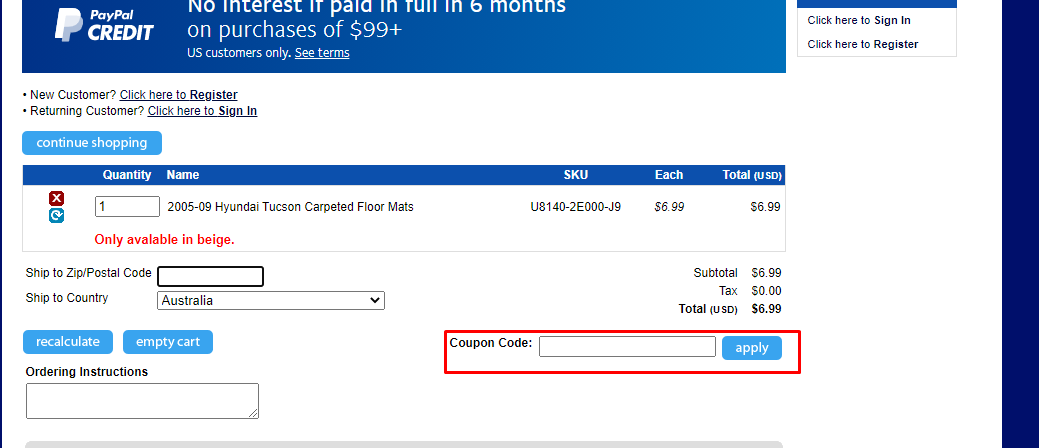The width and height of the screenshot is (1039, 448).
Task: Open the Ship to Country dropdown
Action: 271,301
